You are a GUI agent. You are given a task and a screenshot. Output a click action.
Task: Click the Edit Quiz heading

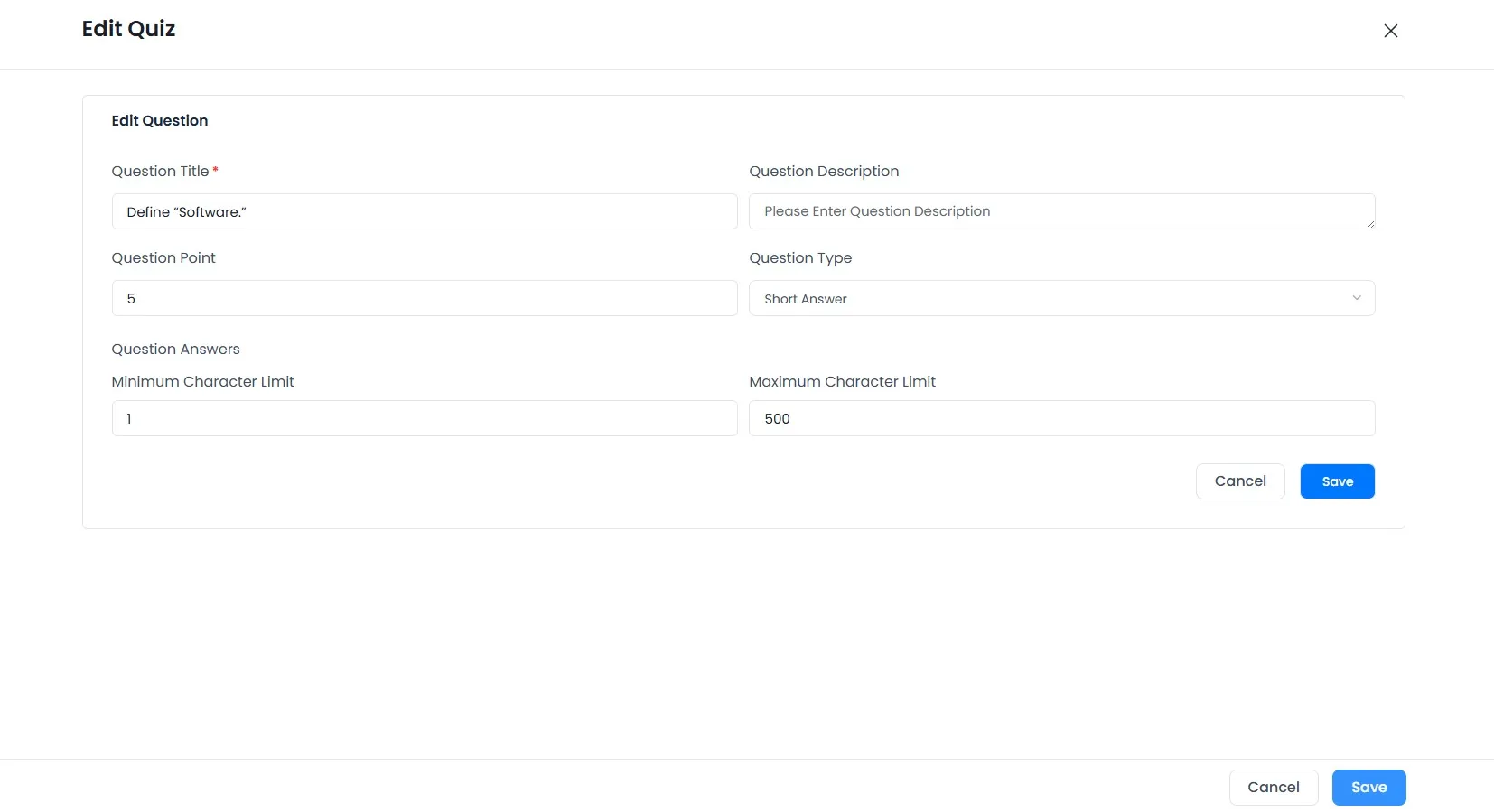(x=128, y=29)
